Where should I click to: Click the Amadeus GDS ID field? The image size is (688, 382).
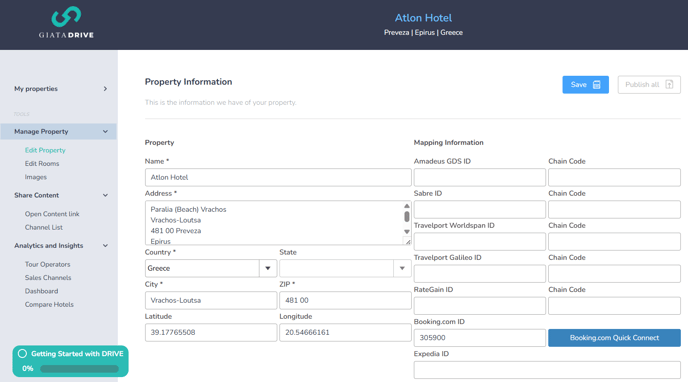tap(480, 178)
